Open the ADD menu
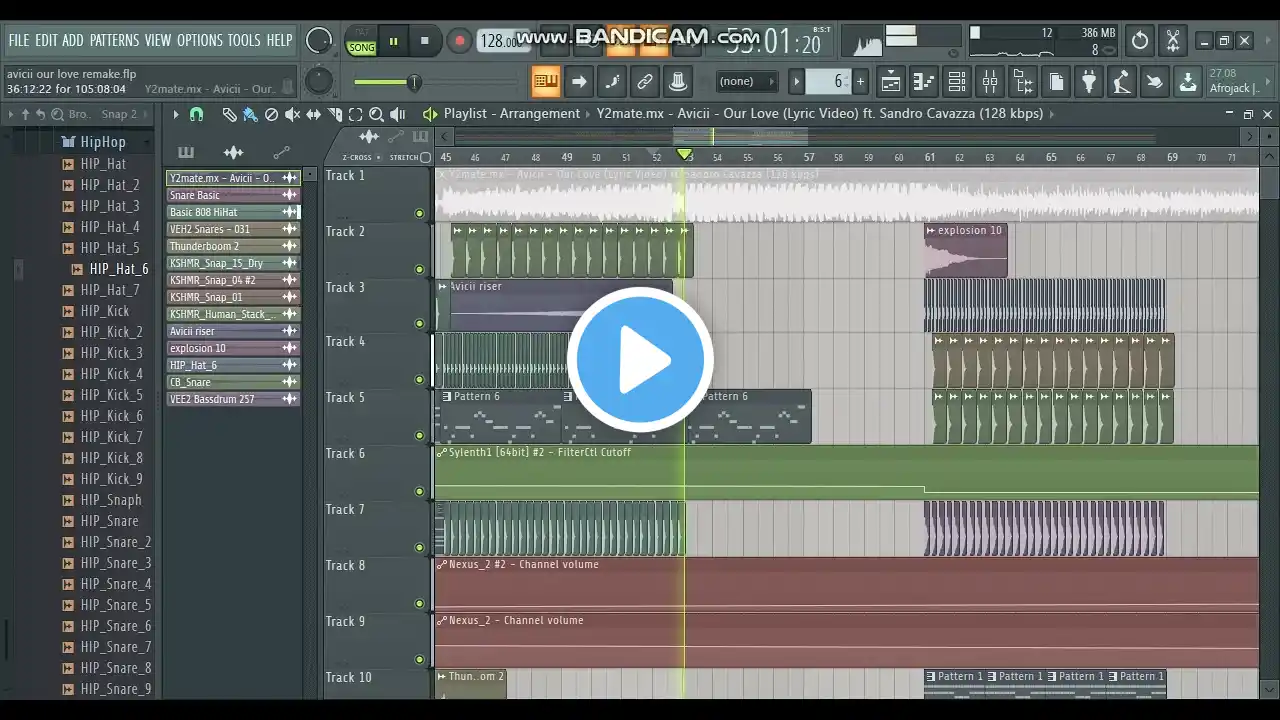The image size is (1280, 720). coord(73,41)
